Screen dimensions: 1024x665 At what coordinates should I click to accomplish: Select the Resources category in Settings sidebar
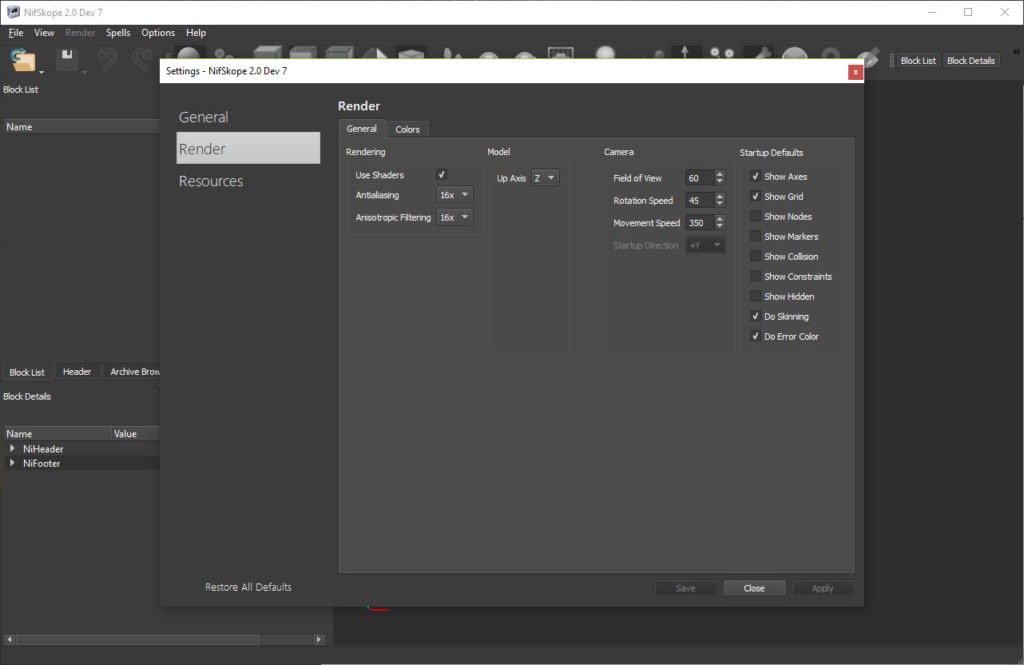click(248, 181)
